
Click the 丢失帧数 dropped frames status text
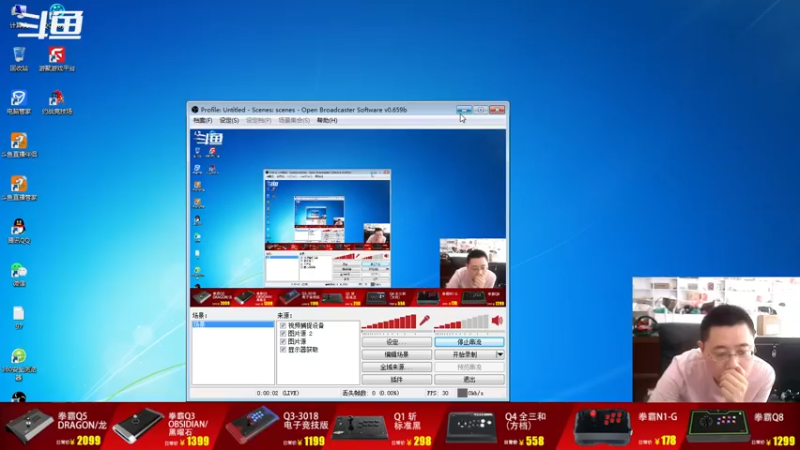(371, 393)
